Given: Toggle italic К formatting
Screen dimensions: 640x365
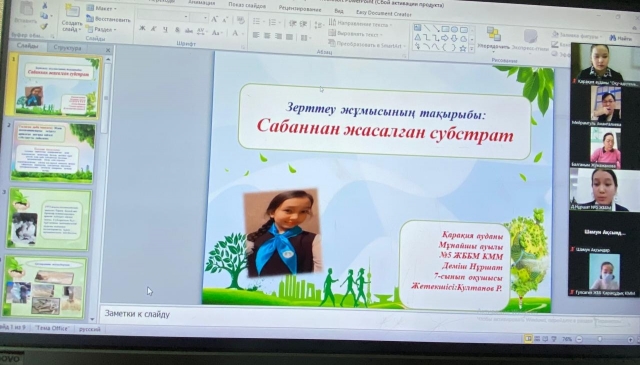Looking at the screenshot, I should click(153, 29).
